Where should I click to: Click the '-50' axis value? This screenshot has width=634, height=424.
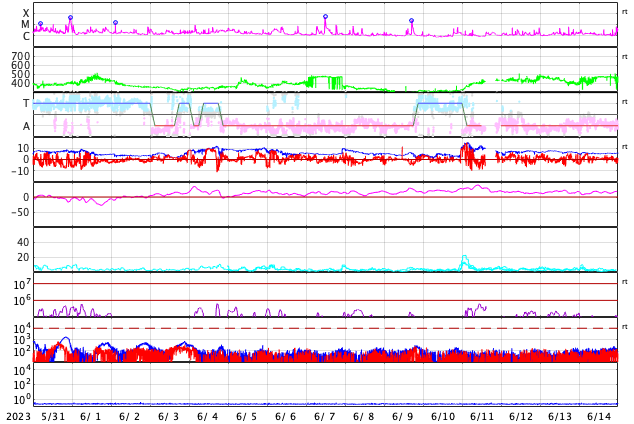click(x=21, y=212)
